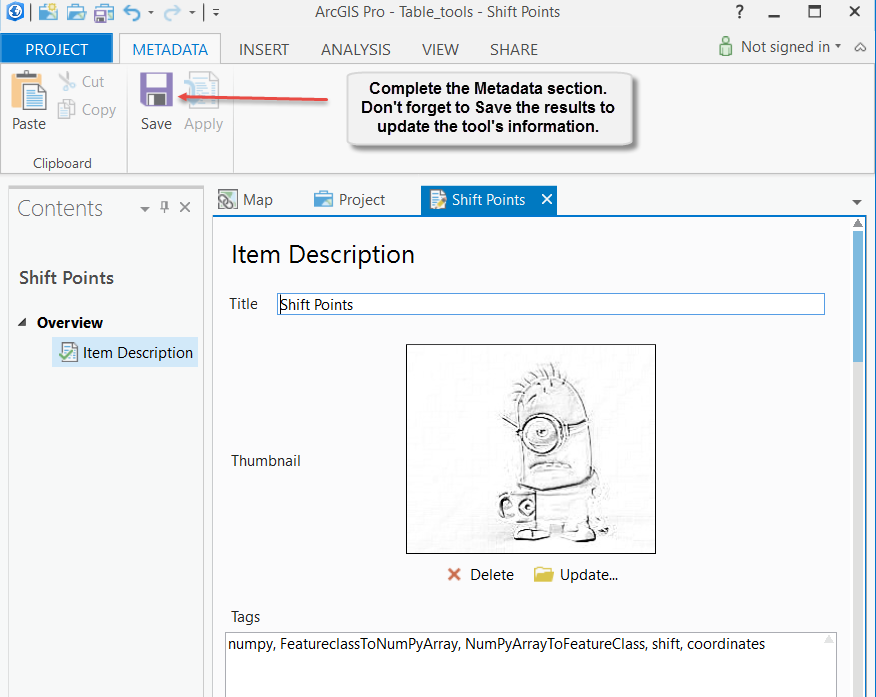Open Customize Quick Access Toolbar dropdown
The image size is (876, 697).
[x=216, y=12]
